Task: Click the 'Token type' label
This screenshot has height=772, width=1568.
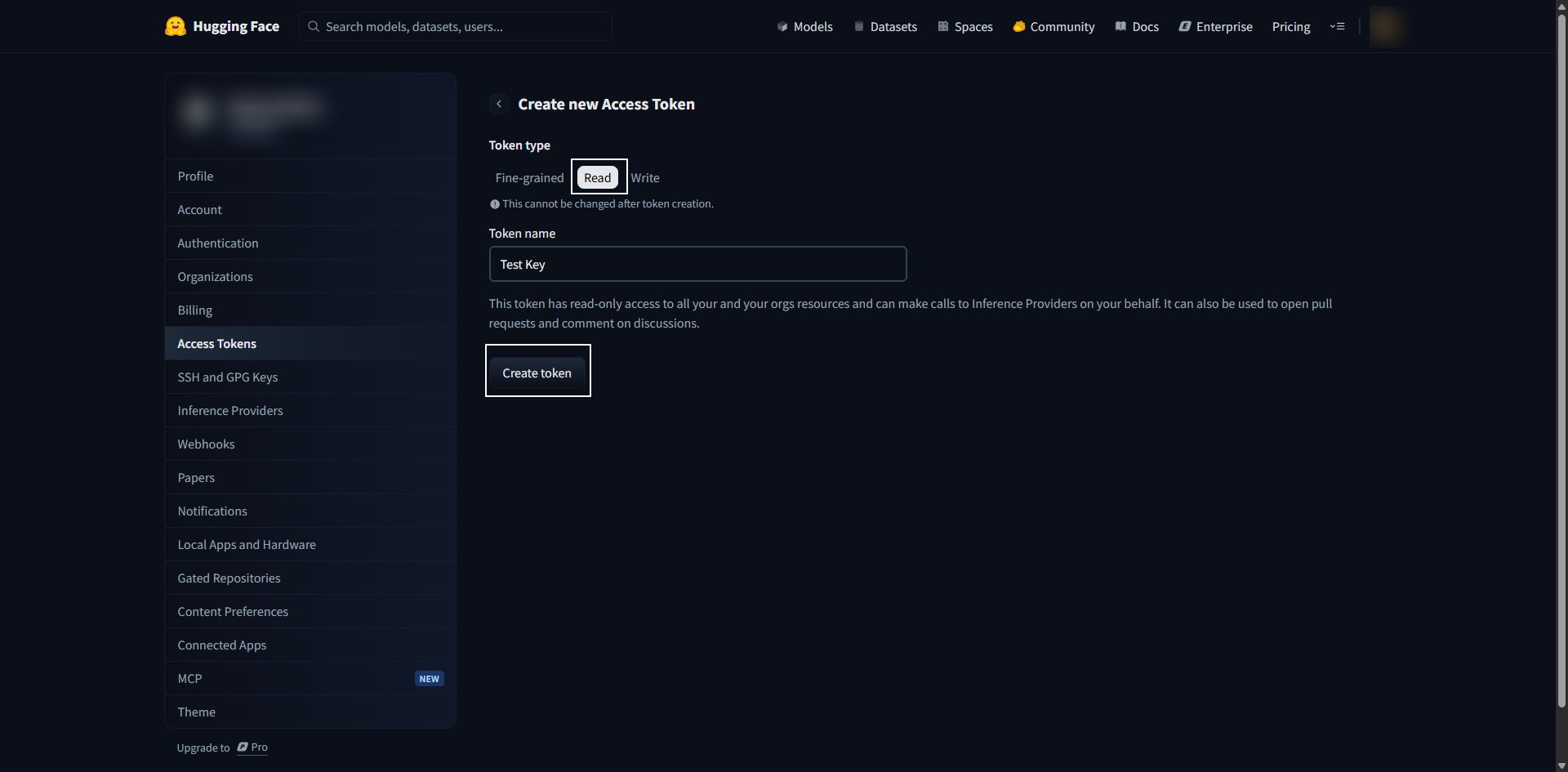Action: [x=519, y=145]
